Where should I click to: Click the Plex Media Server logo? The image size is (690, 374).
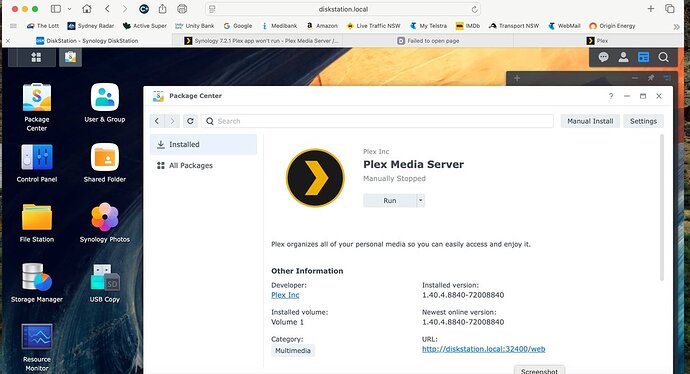[x=315, y=178]
